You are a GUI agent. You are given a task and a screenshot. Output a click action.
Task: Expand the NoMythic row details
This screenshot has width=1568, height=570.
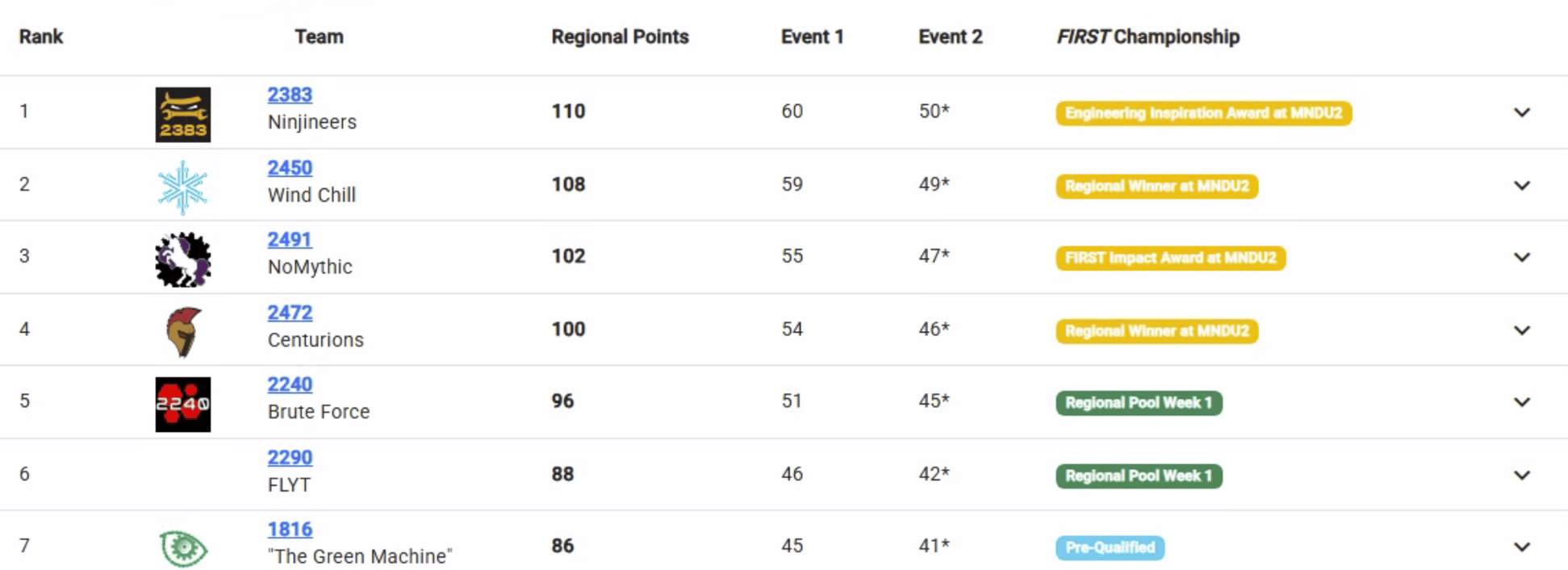point(1522,258)
